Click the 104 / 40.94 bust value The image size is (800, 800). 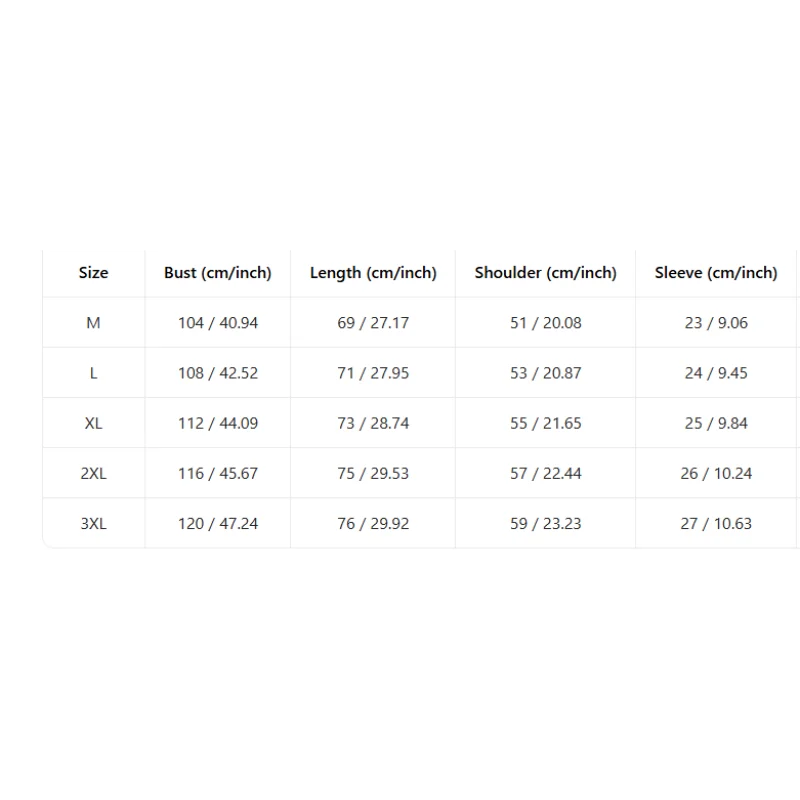pos(218,323)
